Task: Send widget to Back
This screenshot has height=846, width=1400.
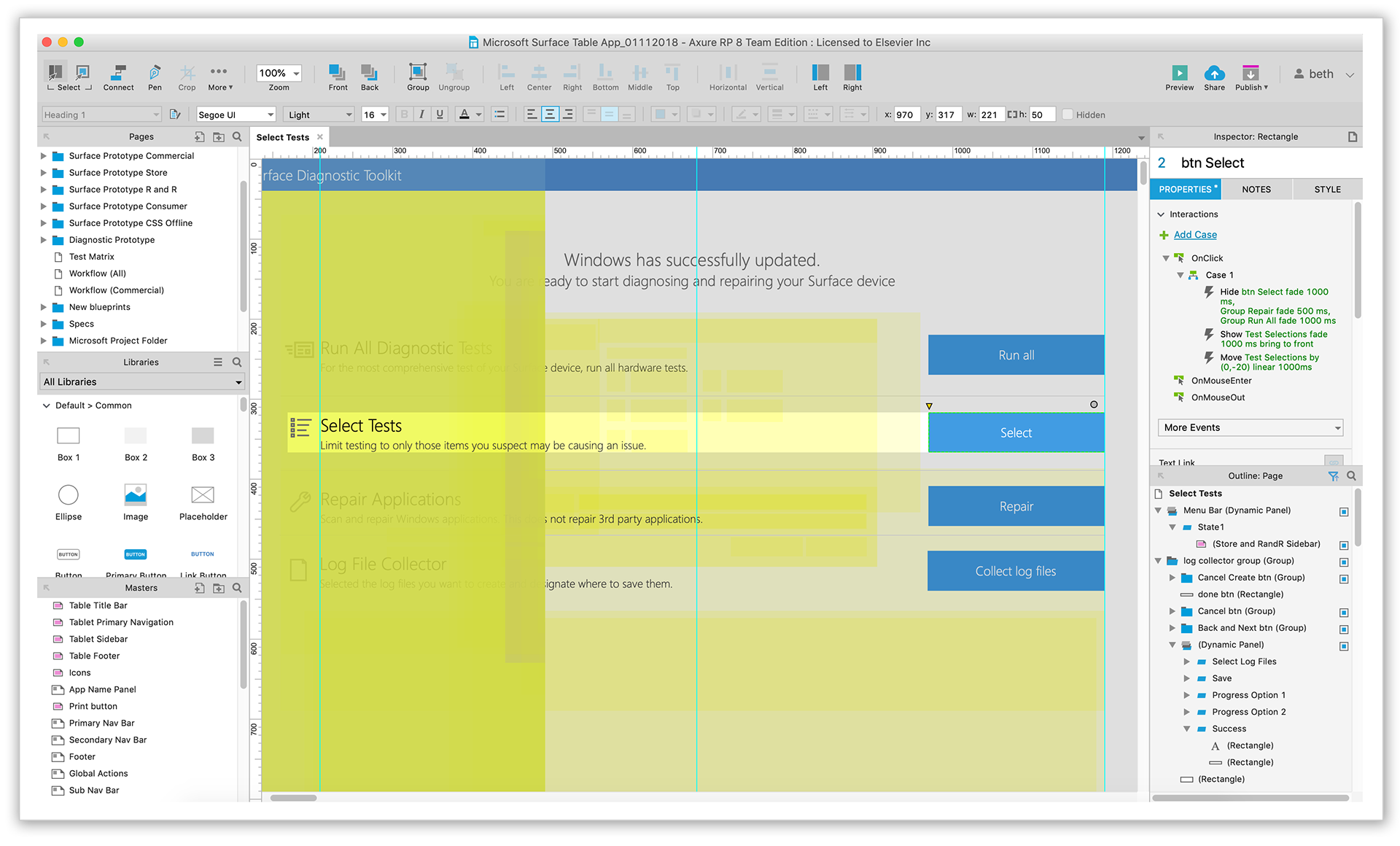Action: click(370, 77)
